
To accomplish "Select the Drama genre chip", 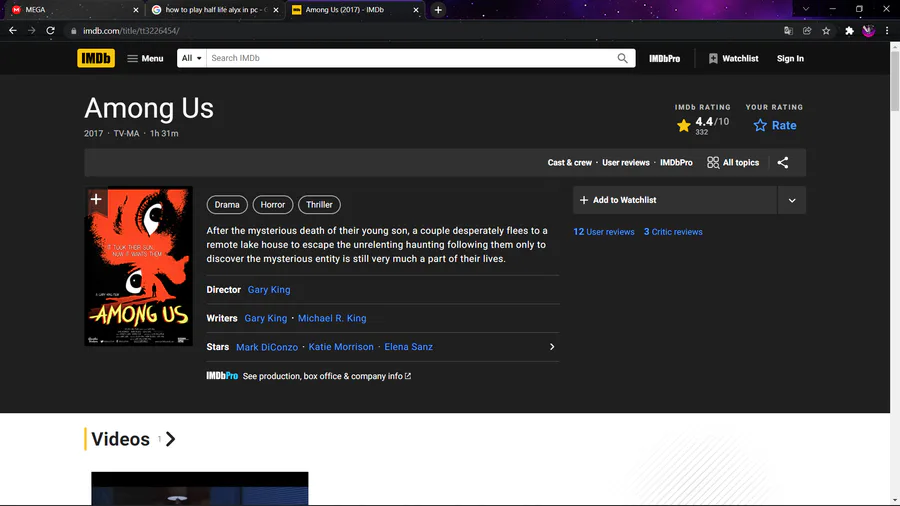I will 227,205.
